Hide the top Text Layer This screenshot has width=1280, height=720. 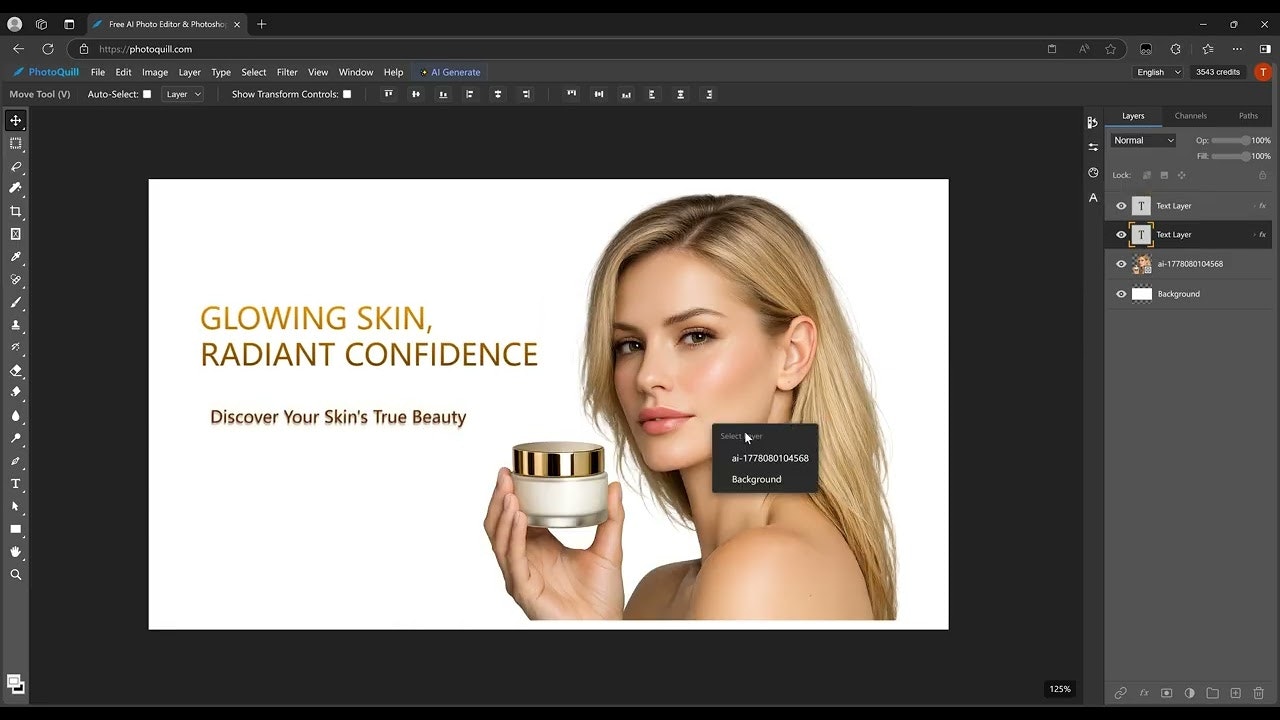pyautogui.click(x=1121, y=206)
